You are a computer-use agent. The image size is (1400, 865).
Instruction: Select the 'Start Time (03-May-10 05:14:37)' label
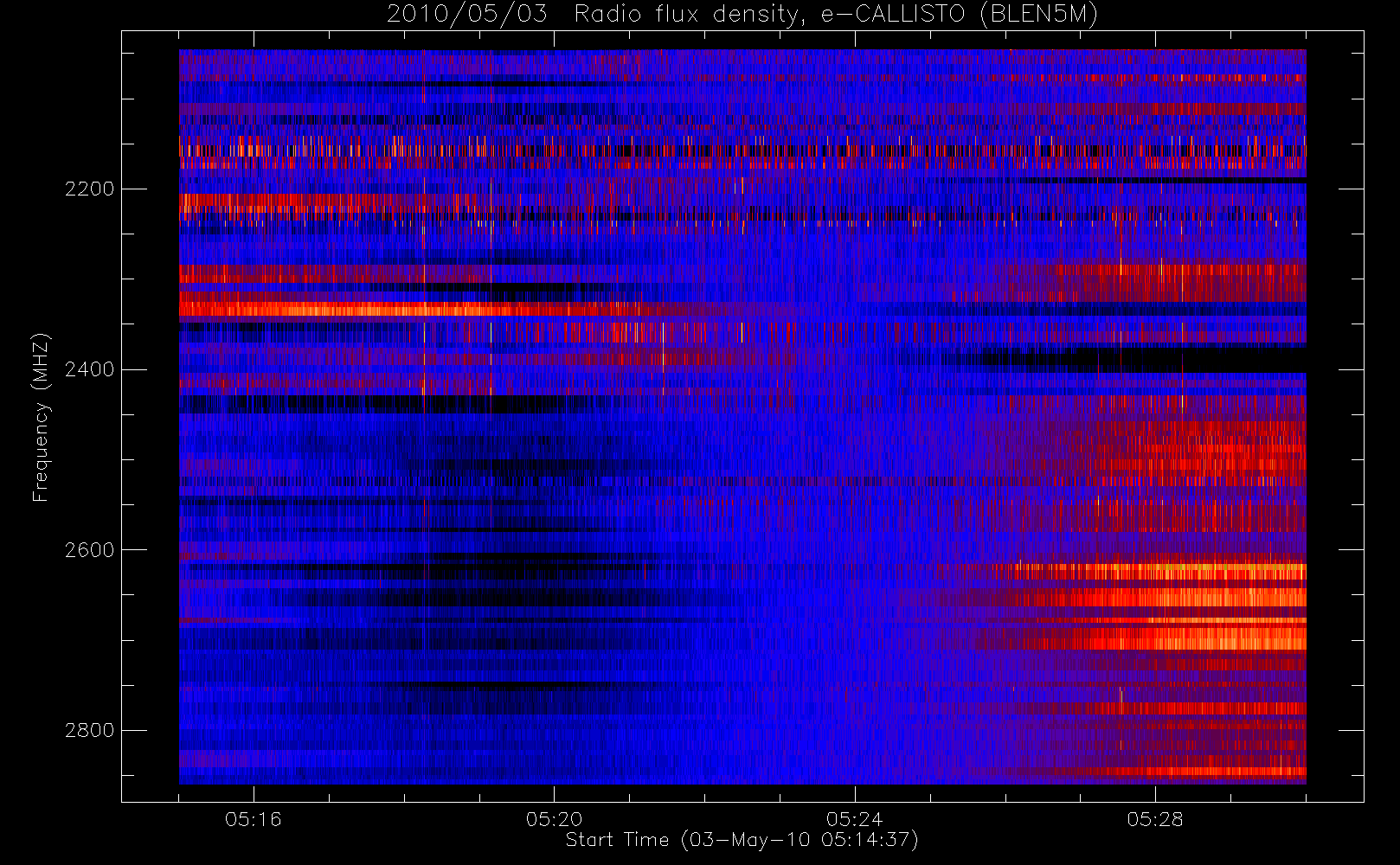(742, 840)
